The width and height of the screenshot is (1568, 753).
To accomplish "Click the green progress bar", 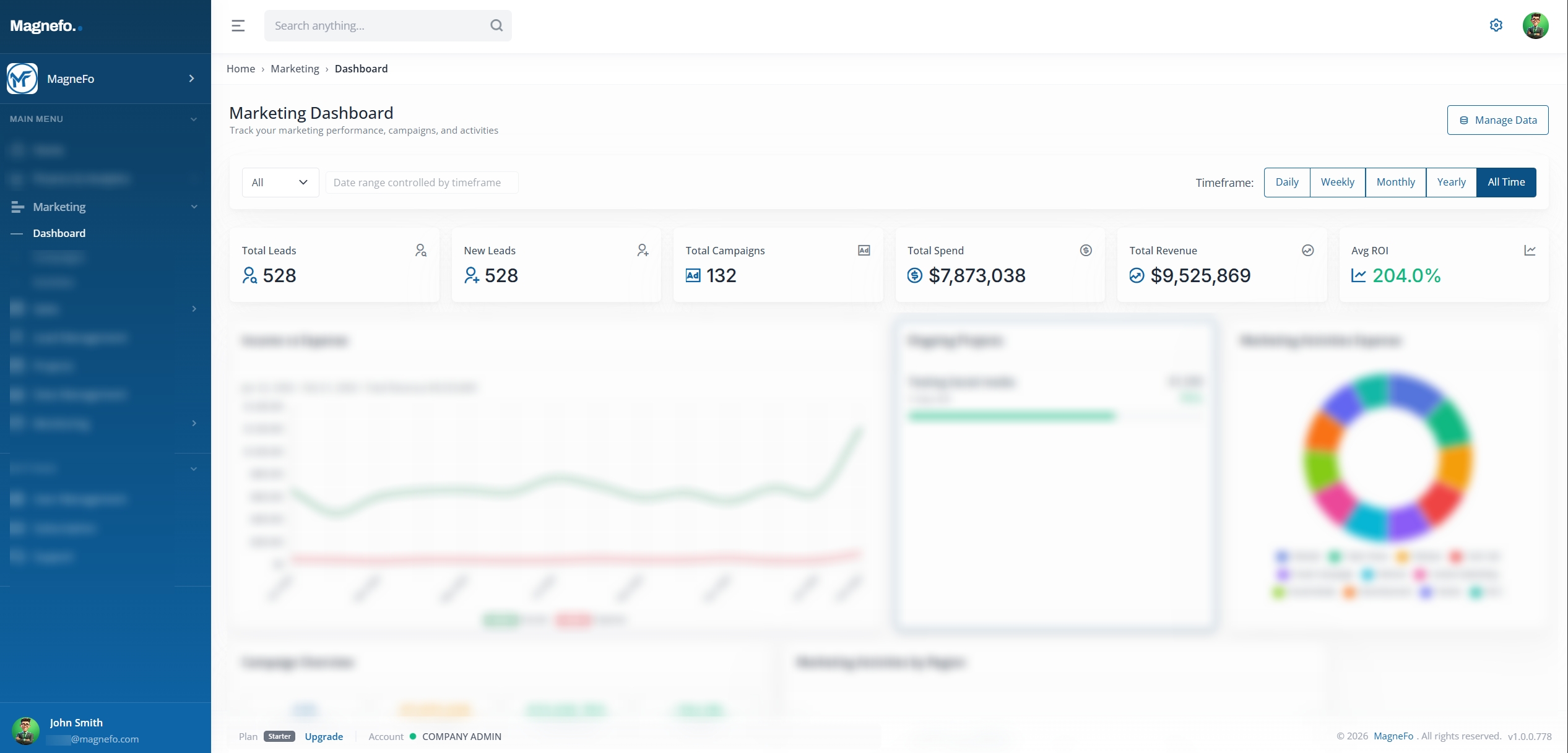I will click(1011, 416).
